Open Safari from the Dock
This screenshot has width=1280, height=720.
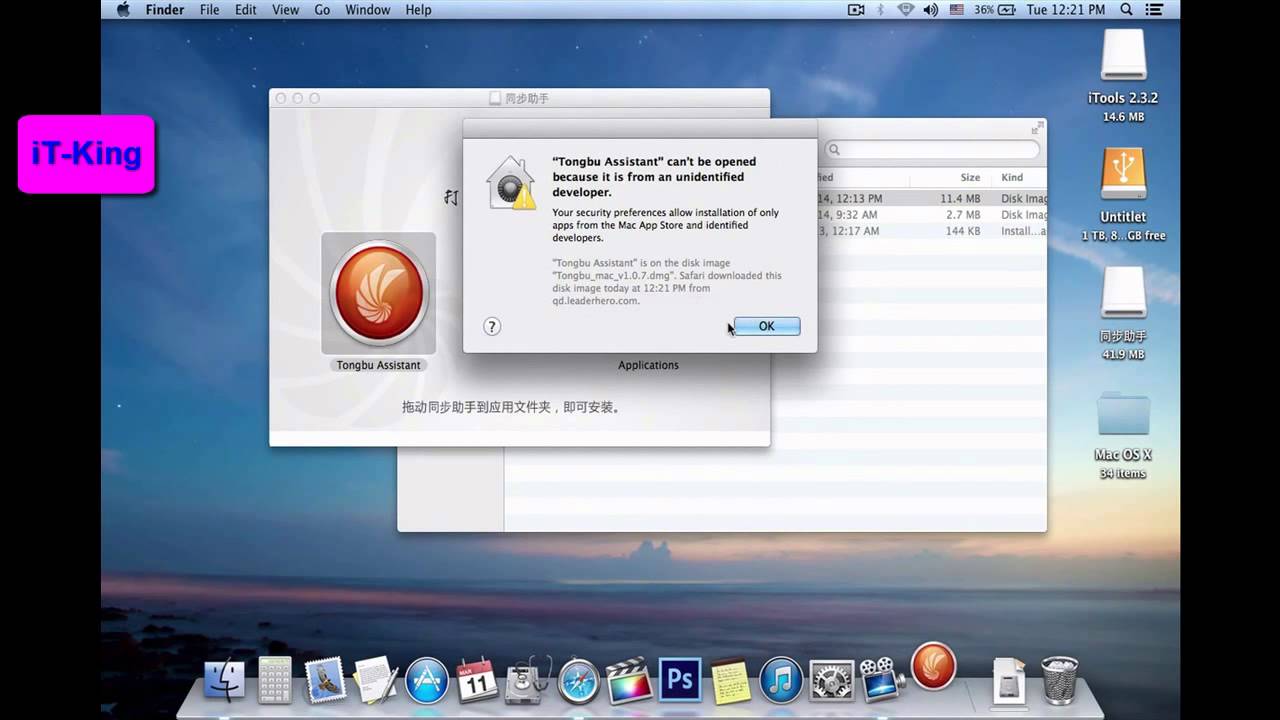point(579,681)
